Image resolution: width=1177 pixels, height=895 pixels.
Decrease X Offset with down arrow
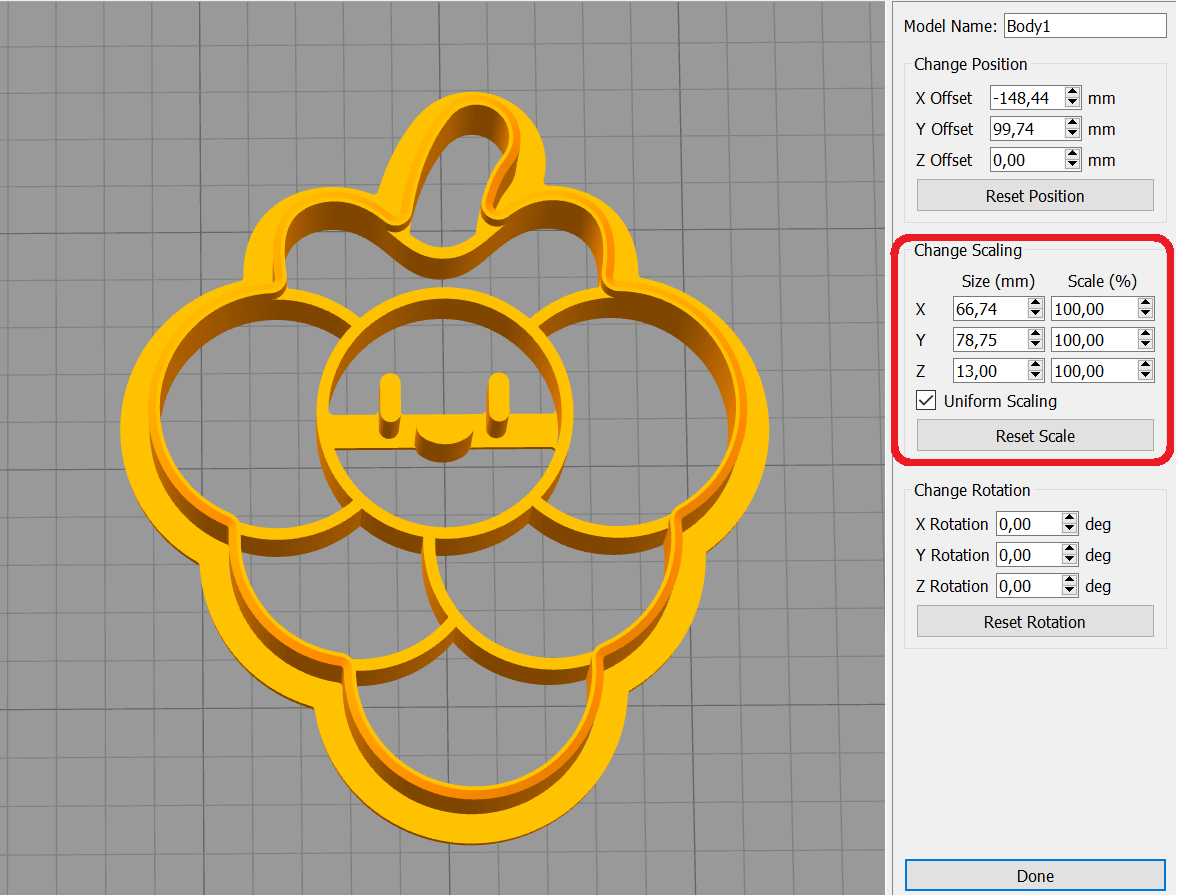pos(1073,104)
